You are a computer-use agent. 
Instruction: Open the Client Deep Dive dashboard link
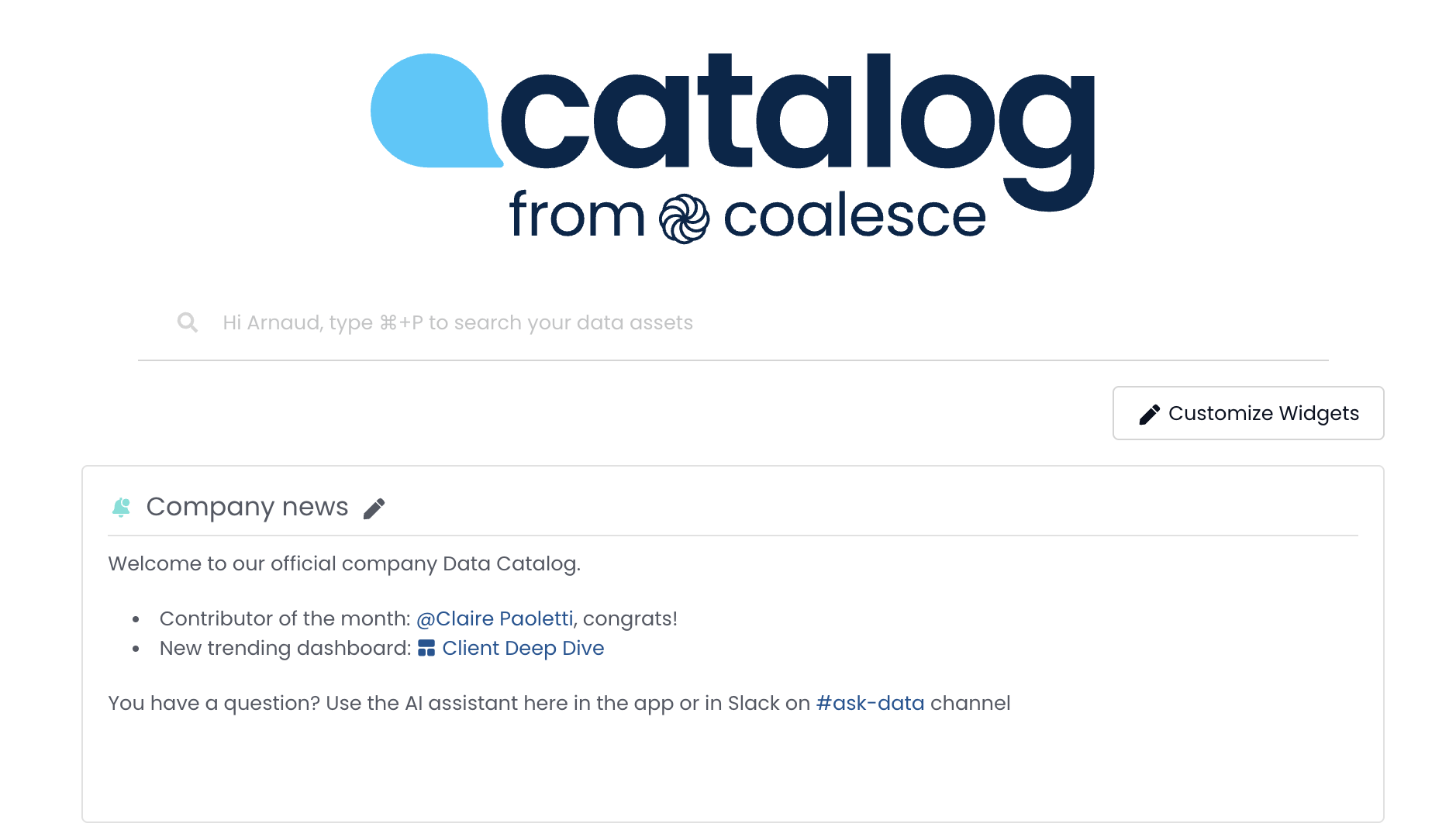tap(523, 648)
